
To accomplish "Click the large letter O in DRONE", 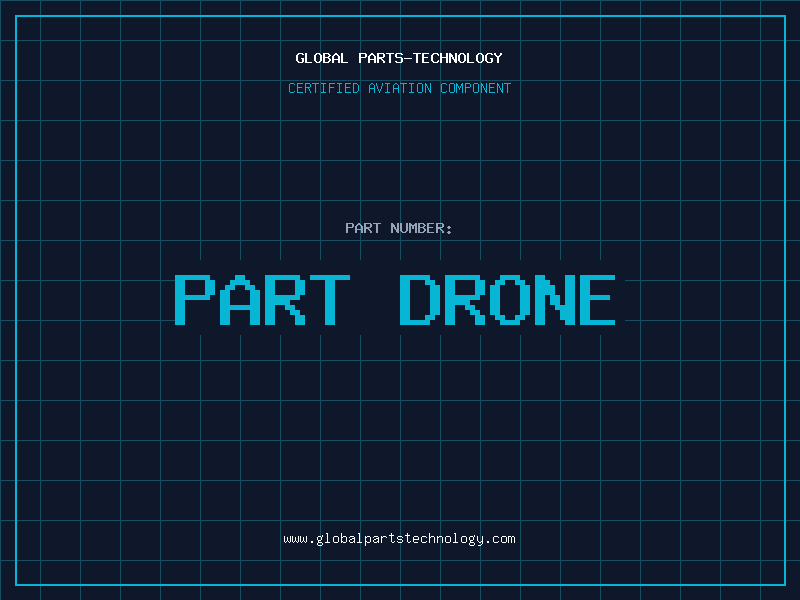I will pyautogui.click(x=508, y=300).
